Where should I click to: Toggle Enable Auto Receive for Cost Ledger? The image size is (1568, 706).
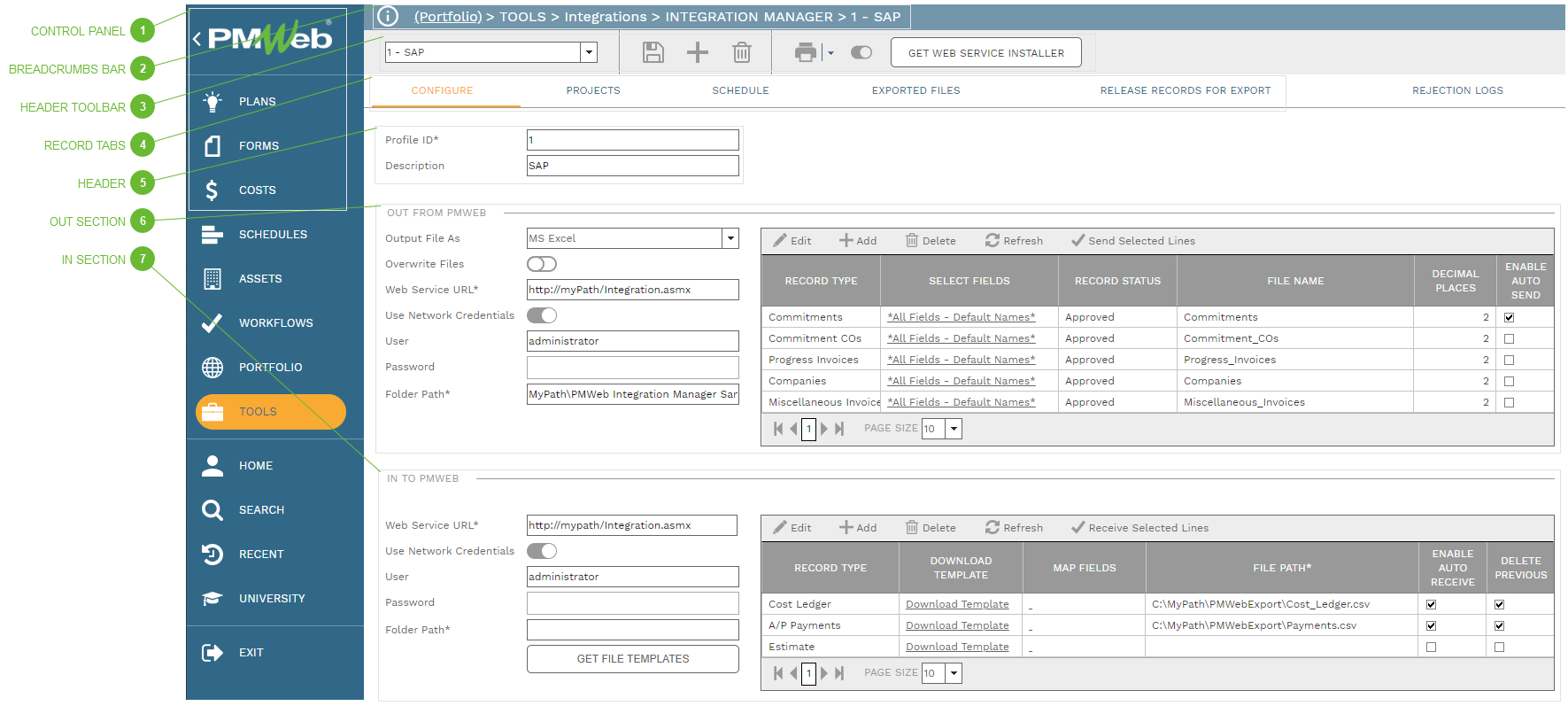pos(1432,604)
